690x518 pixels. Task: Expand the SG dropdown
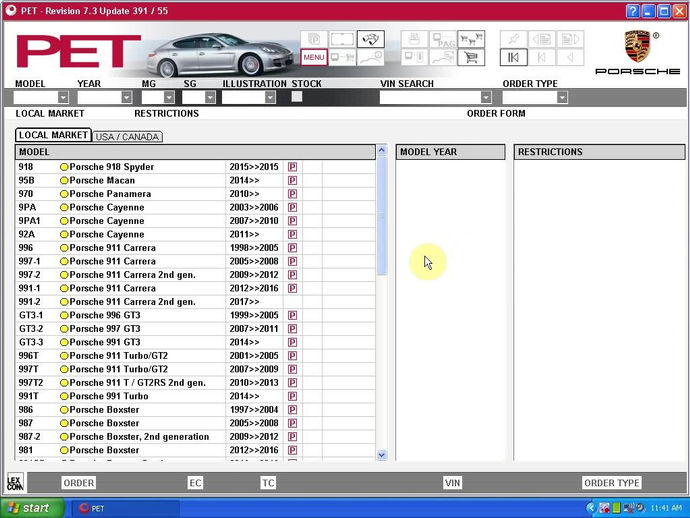tap(210, 97)
